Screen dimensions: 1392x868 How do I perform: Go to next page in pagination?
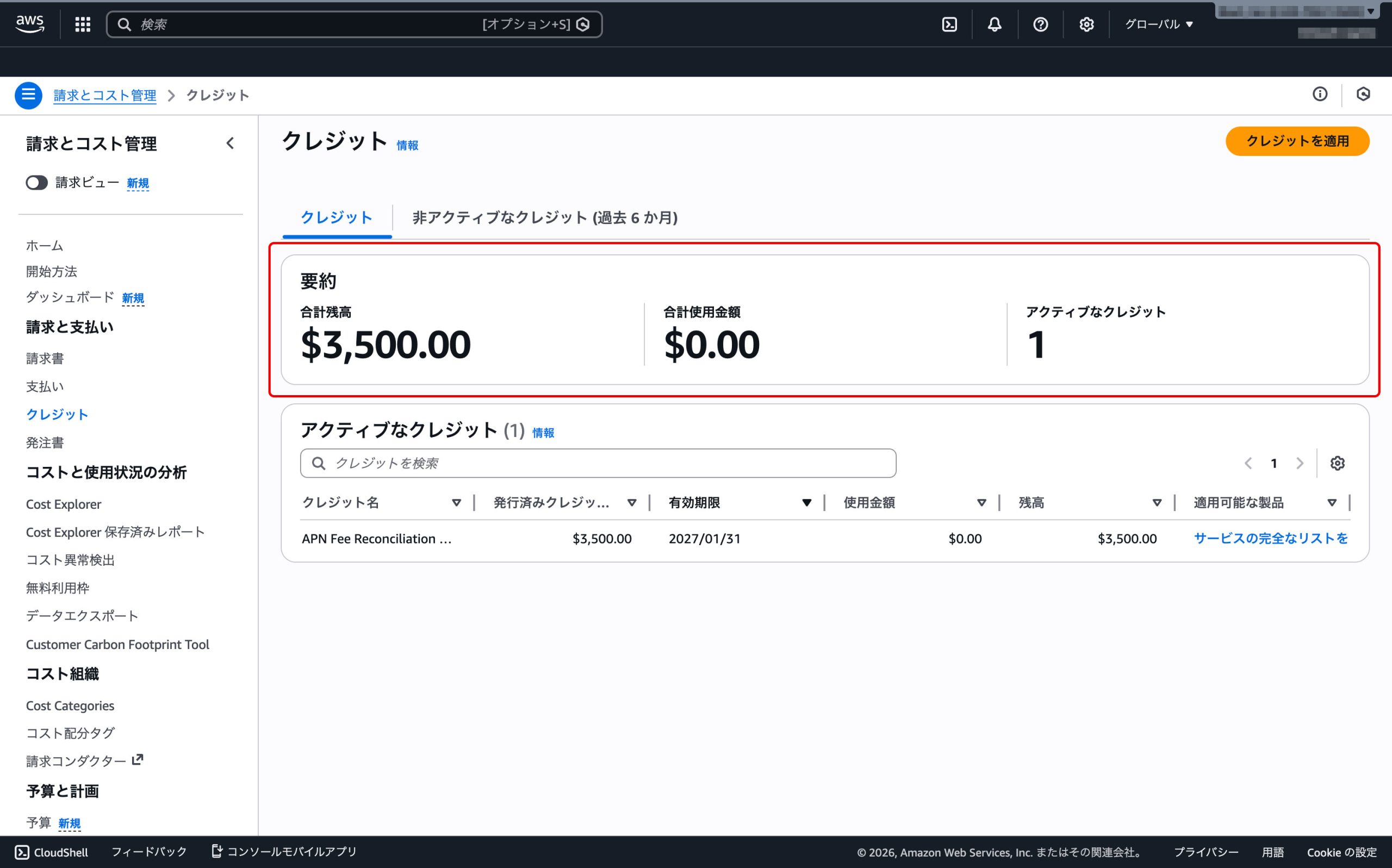tap(1300, 463)
